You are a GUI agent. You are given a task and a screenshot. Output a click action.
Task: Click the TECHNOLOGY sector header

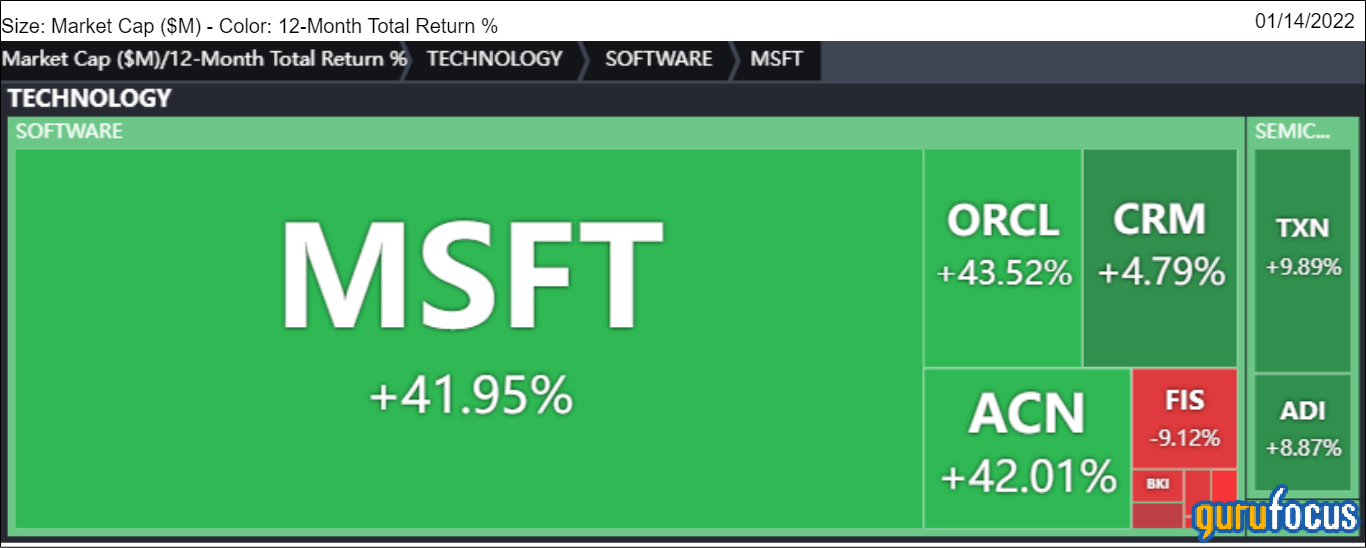90,98
